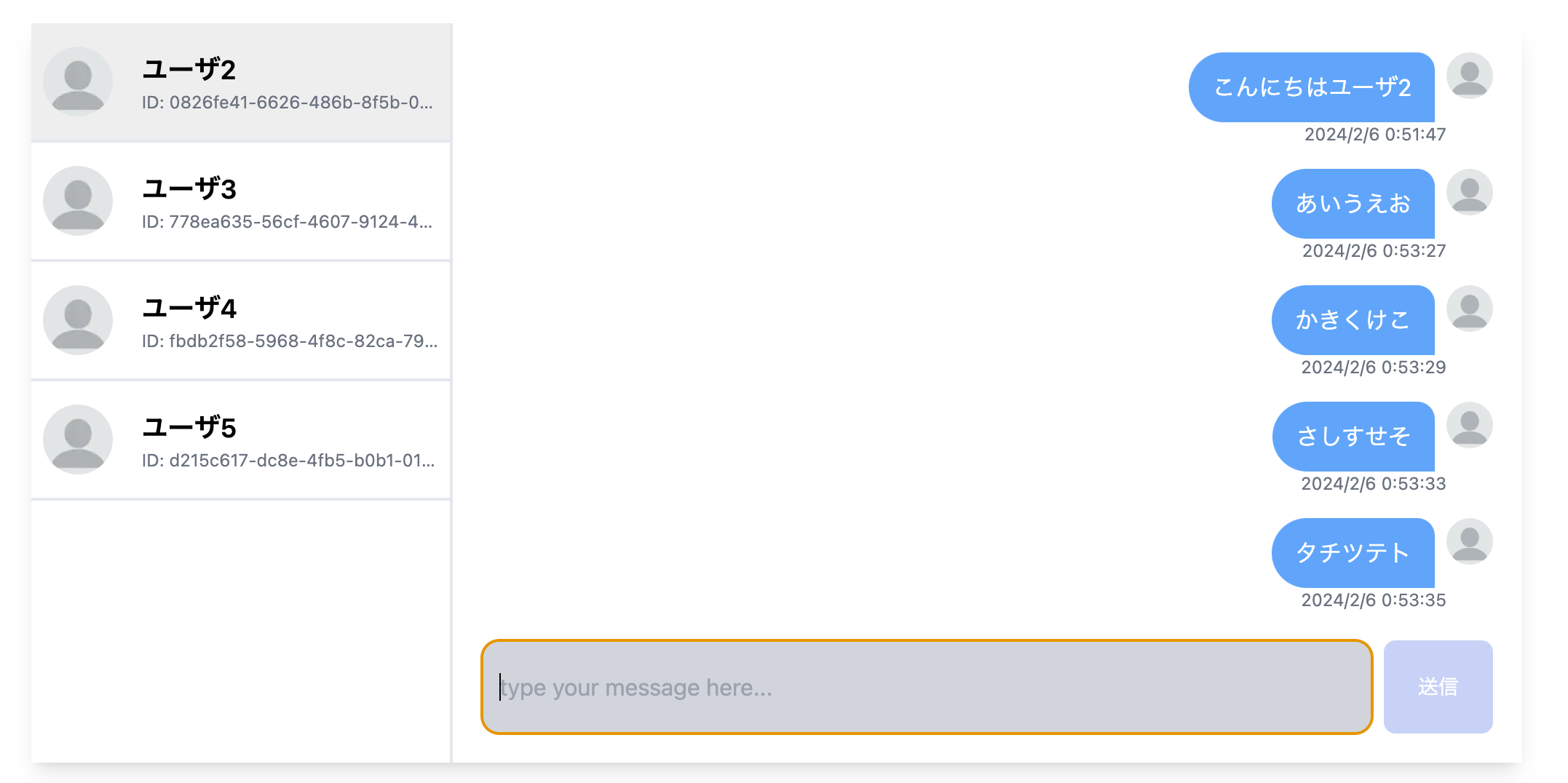Click ユーザ3's avatar in the user list
Image resolution: width=1568 pixels, height=783 pixels.
click(x=78, y=201)
